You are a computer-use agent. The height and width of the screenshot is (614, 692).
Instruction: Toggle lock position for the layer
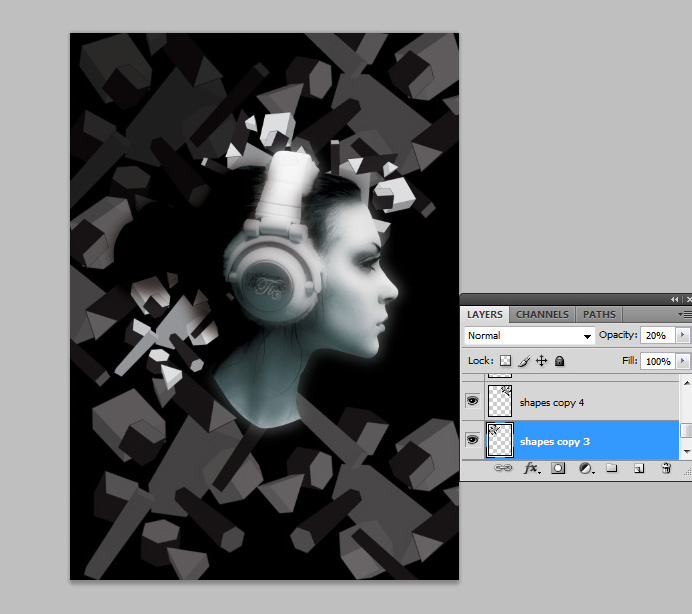click(541, 361)
